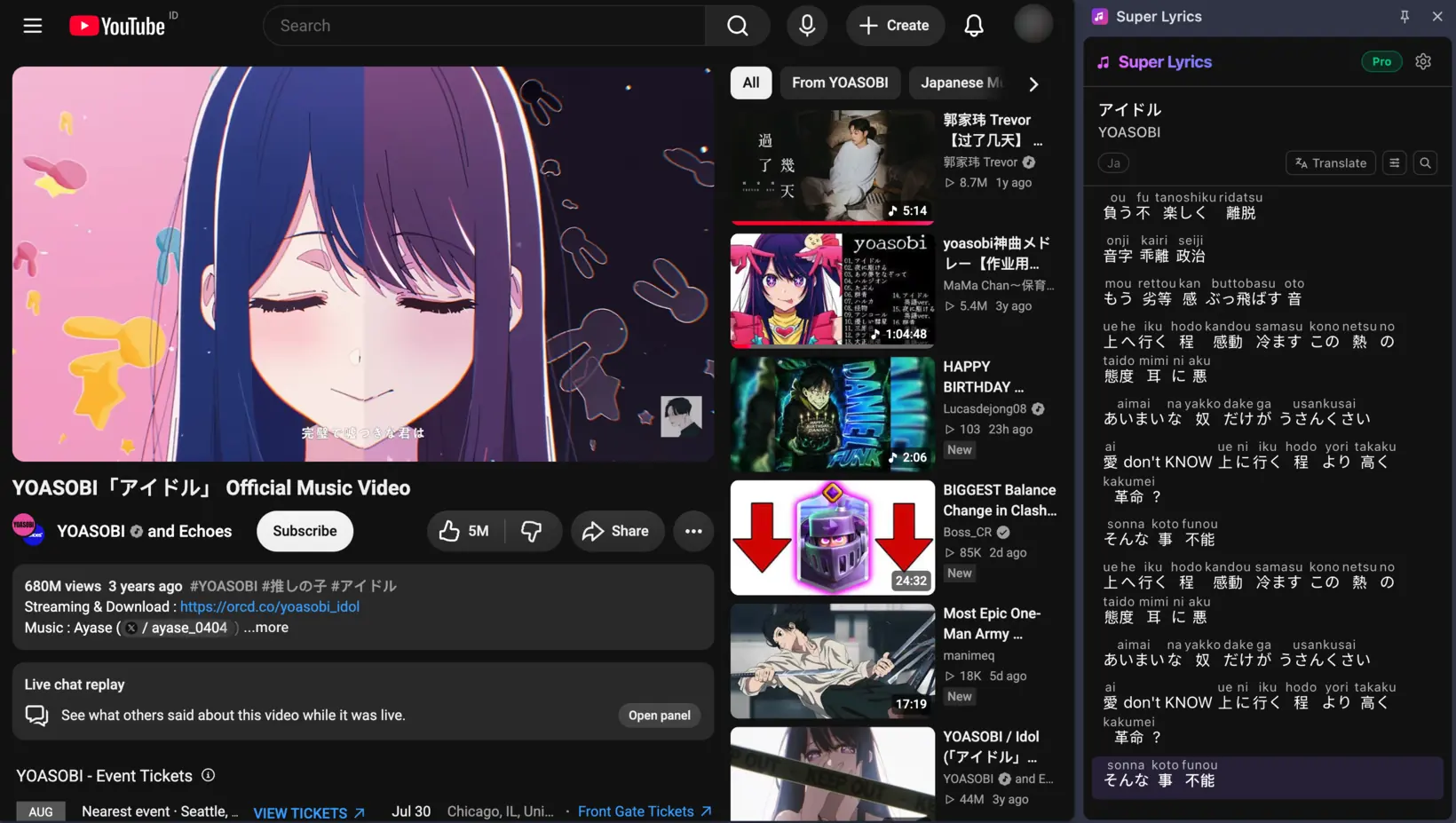Image resolution: width=1456 pixels, height=823 pixels.
Task: Open Super Lyrics settings gear
Action: coord(1423,61)
